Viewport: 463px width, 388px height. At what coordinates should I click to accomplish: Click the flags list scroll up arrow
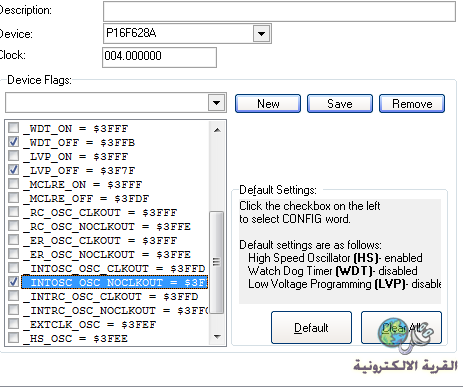(217, 130)
